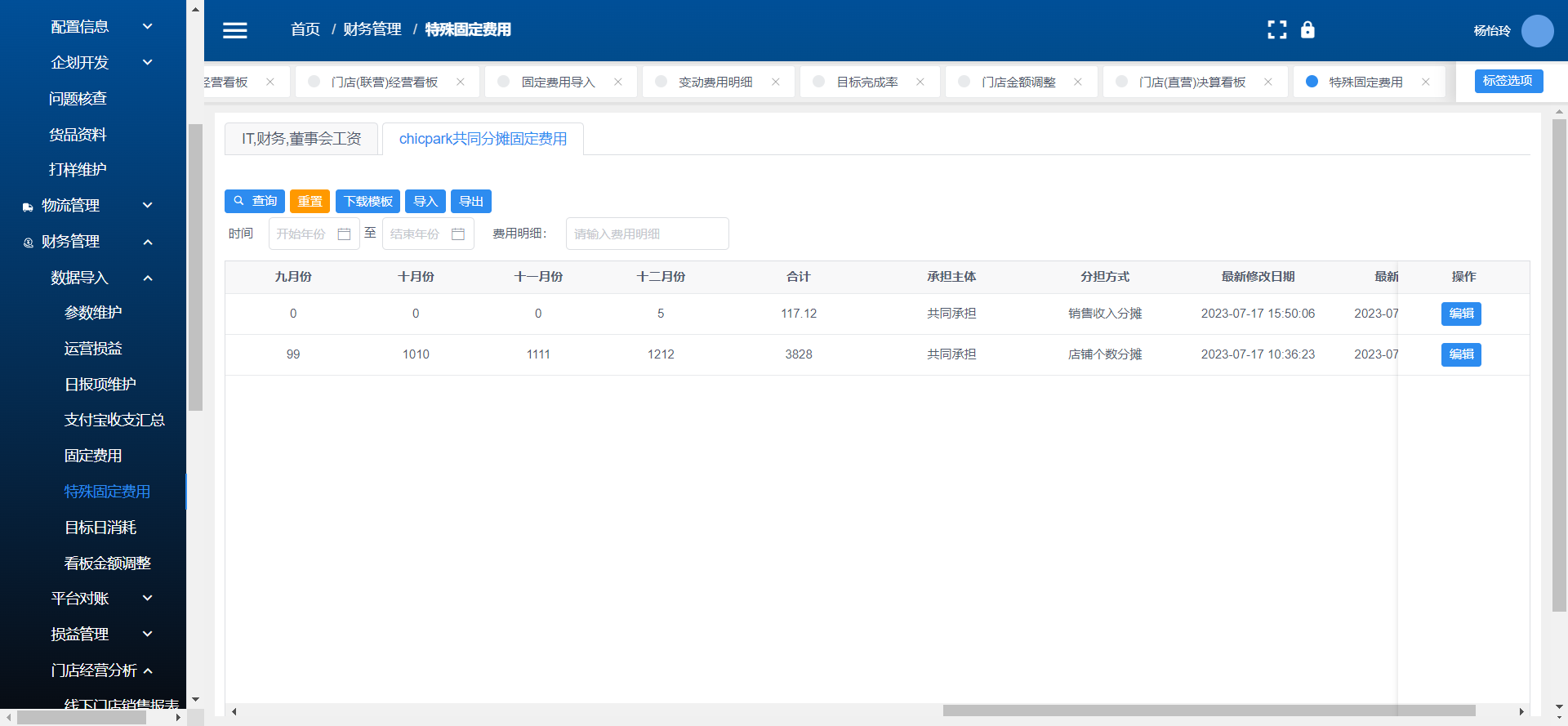Open 固定费用 in the sidebar
The width and height of the screenshot is (1568, 726).
tap(93, 456)
